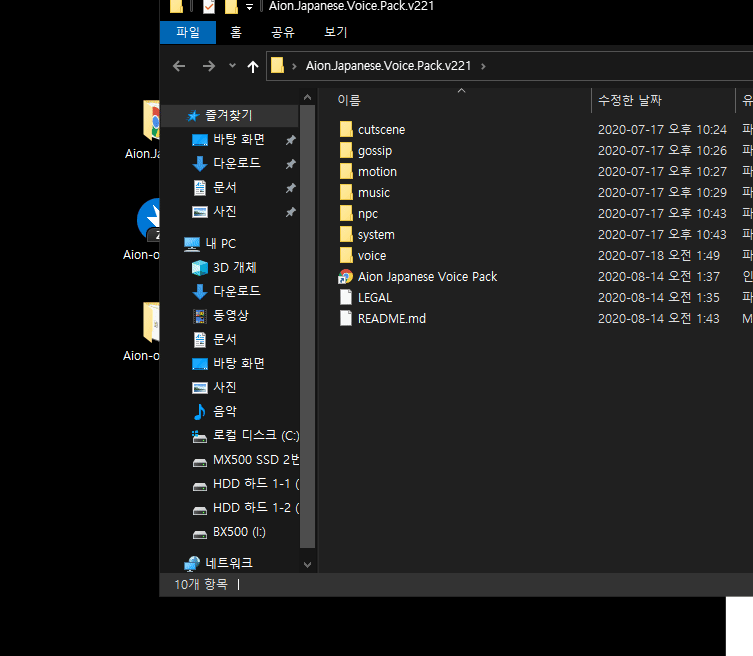
Task: Click the navigation pane vertical scrollbar thumb
Action: [x=307, y=327]
